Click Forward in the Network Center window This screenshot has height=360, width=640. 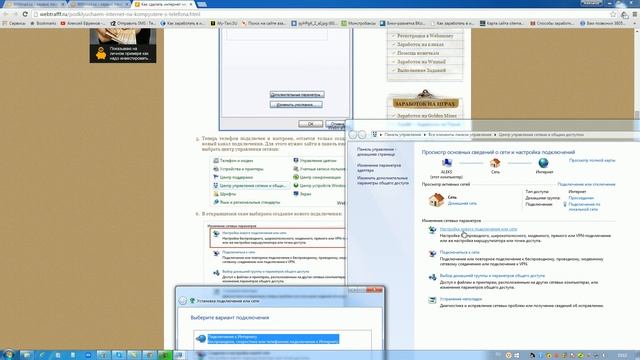(362, 134)
